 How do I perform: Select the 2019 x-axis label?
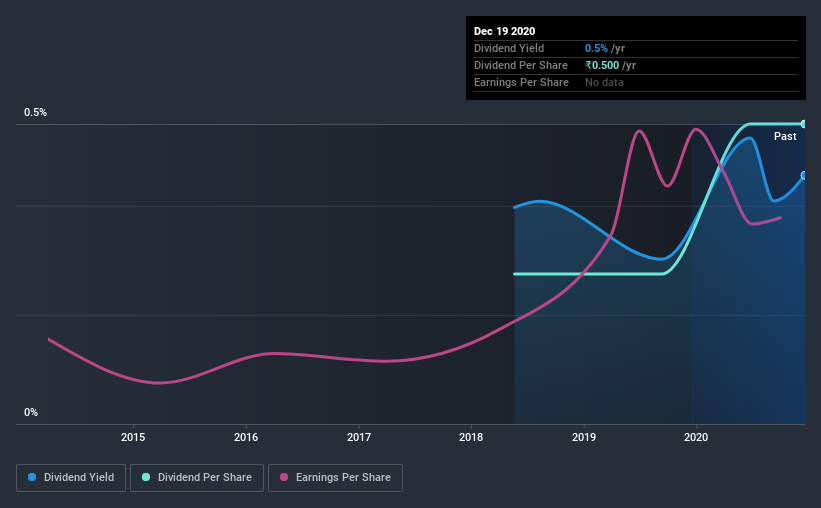point(584,437)
